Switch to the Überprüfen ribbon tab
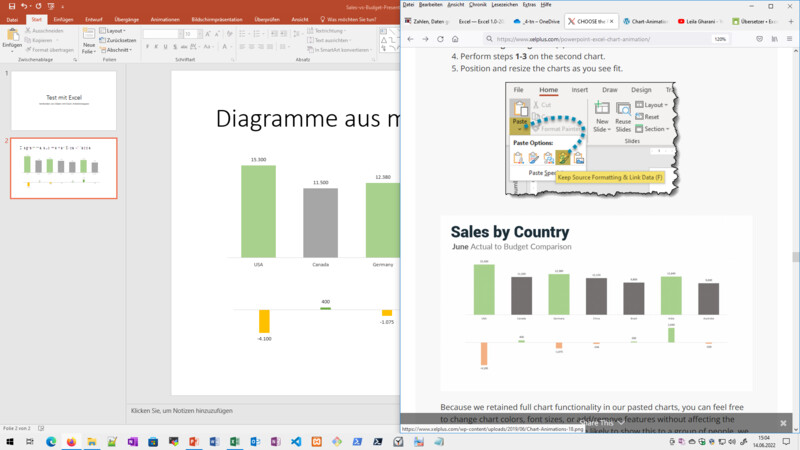Screen dimensions: 800x450 267,19
